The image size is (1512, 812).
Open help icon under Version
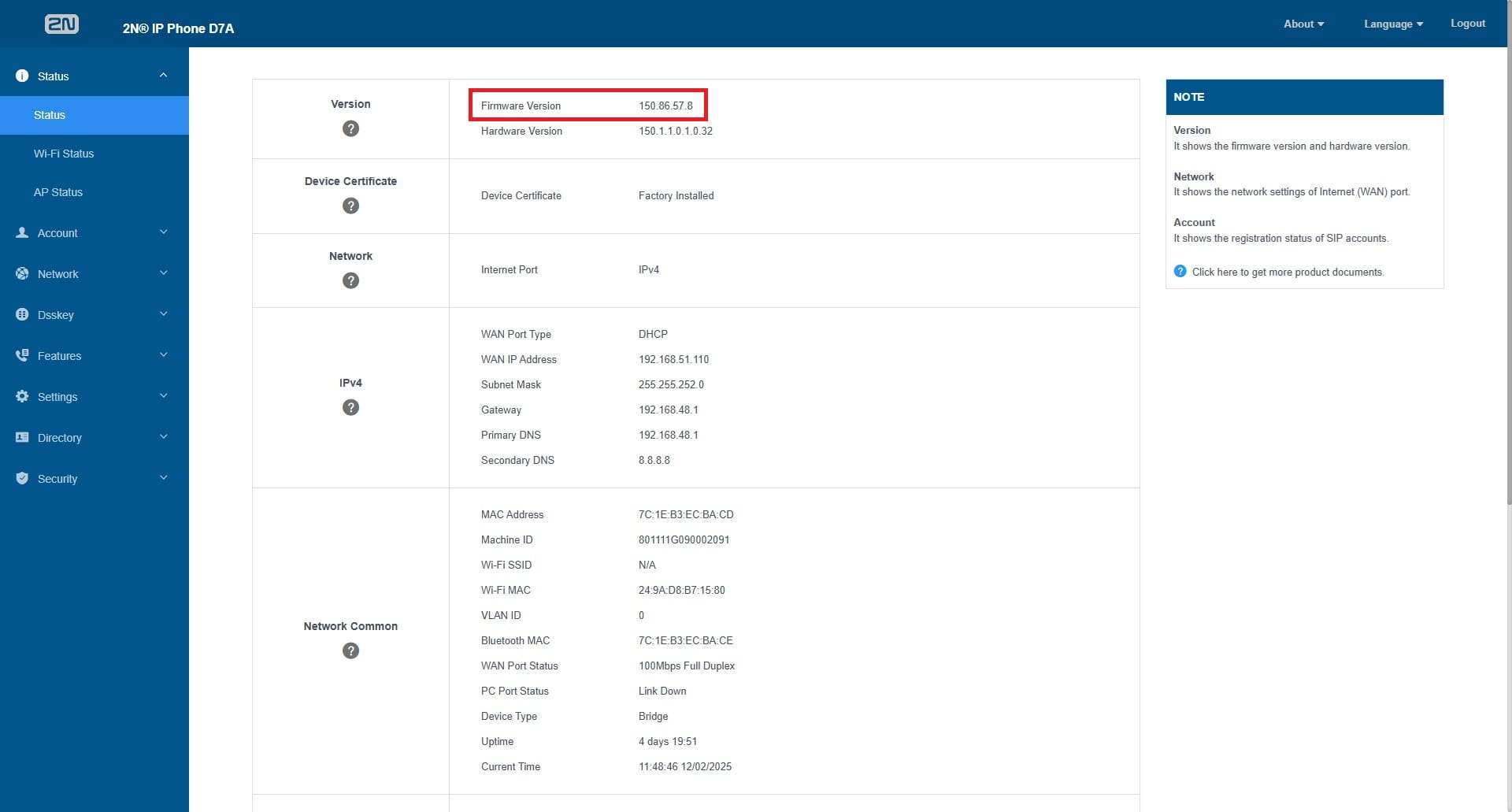point(350,128)
